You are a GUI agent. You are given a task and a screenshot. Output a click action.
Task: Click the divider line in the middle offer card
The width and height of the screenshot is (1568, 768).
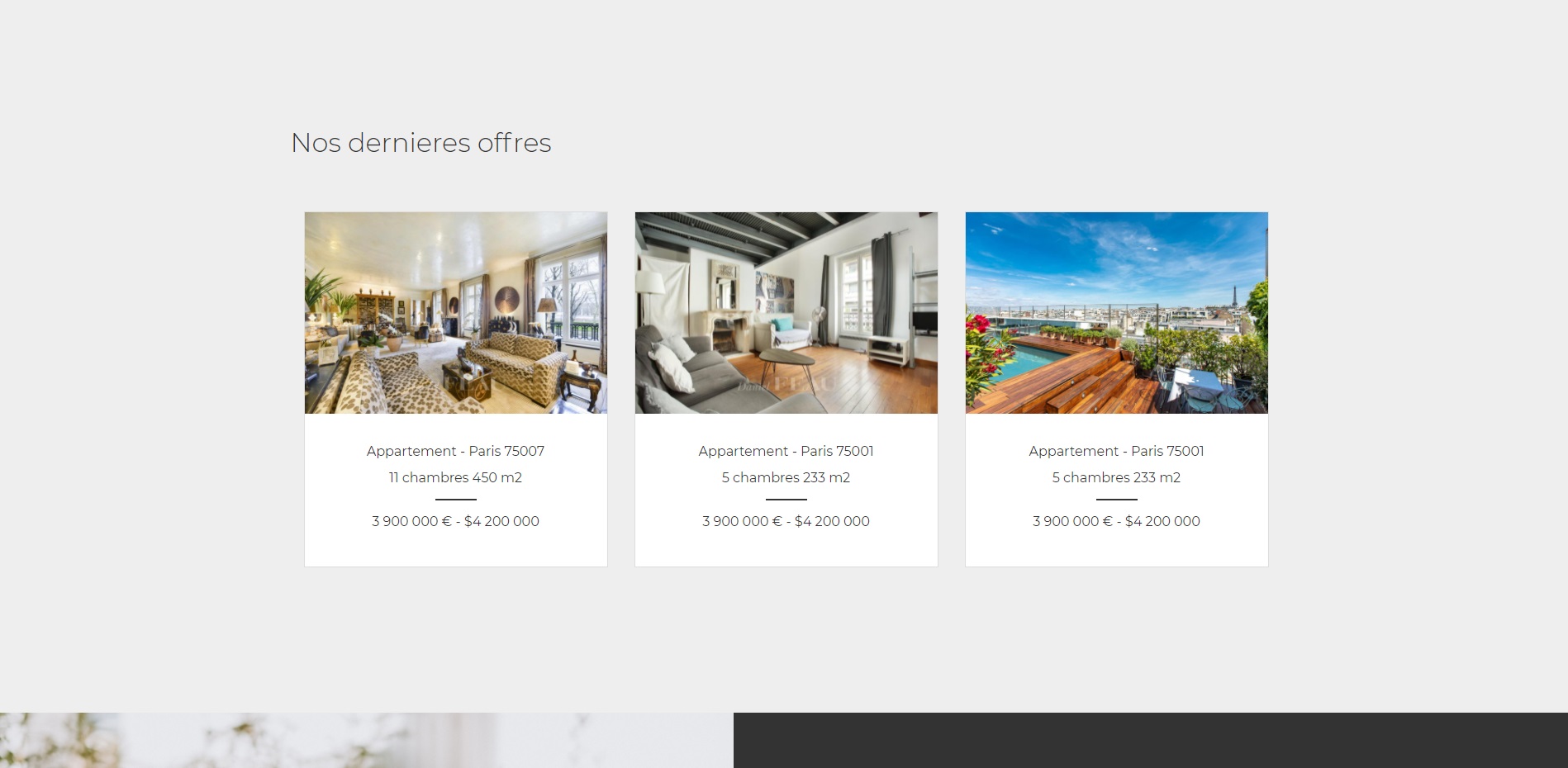click(x=786, y=500)
